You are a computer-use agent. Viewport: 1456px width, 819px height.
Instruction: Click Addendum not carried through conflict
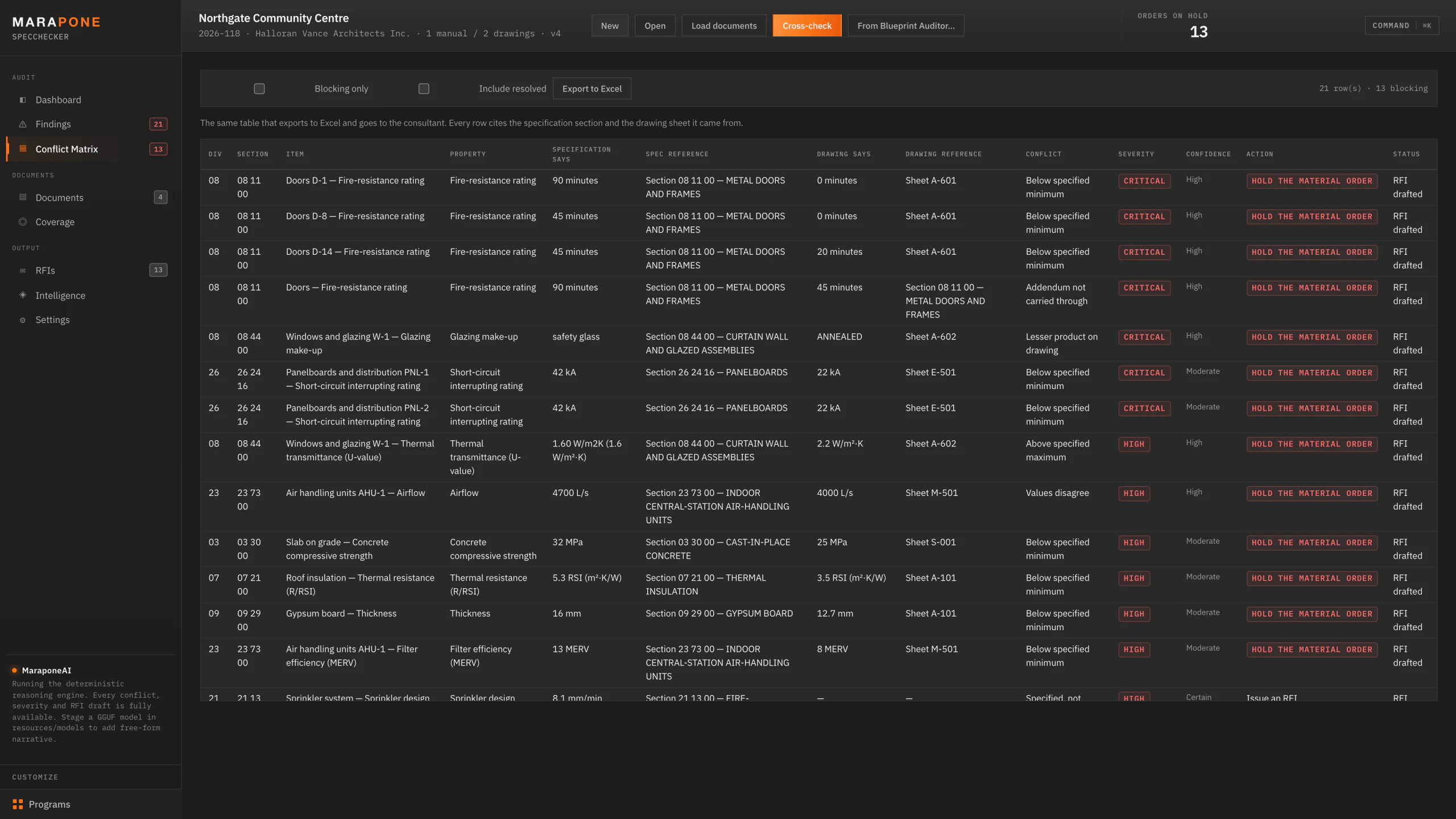1056,294
